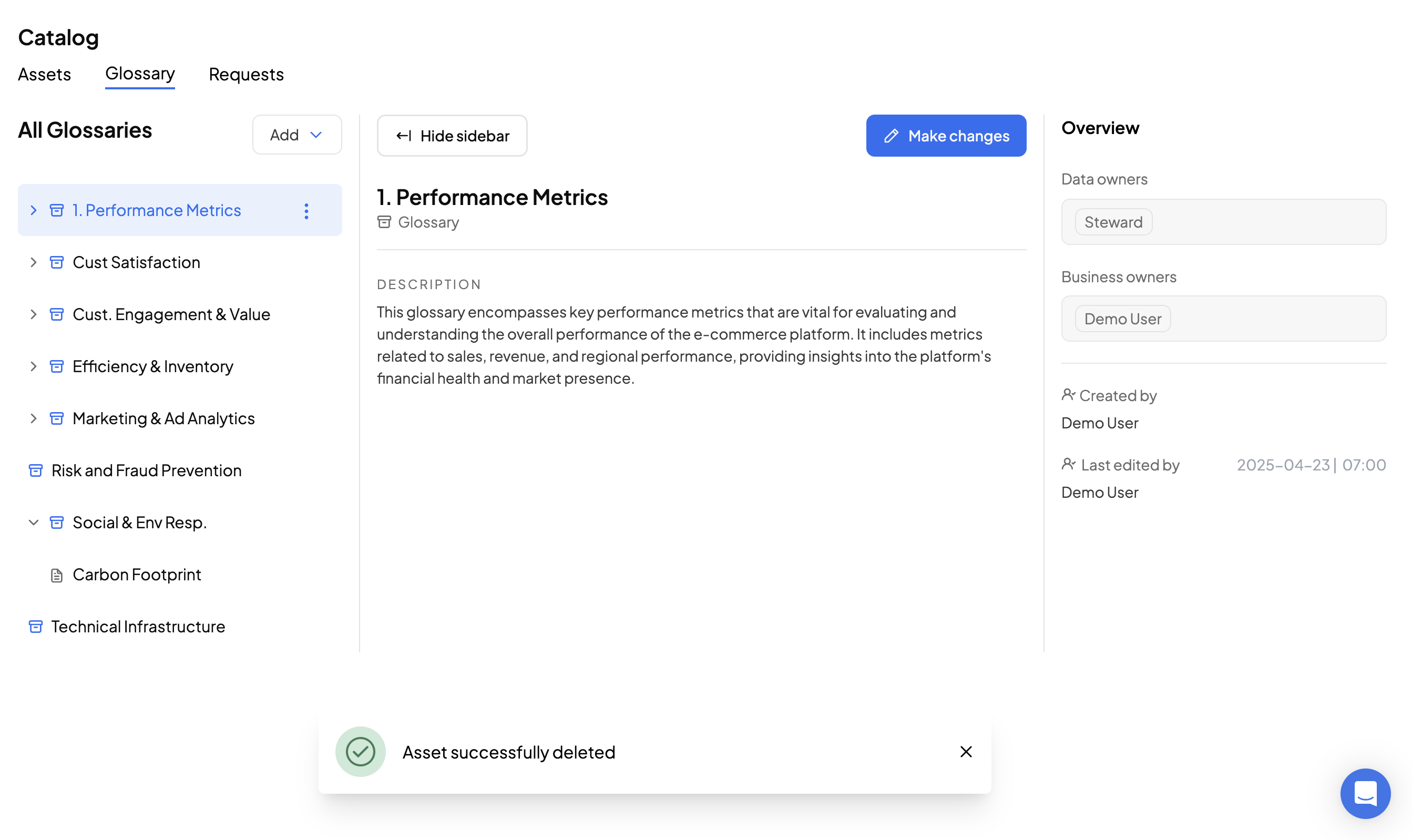Expand the Efficiency & Inventory glossary
The width and height of the screenshot is (1412, 840).
pos(34,366)
